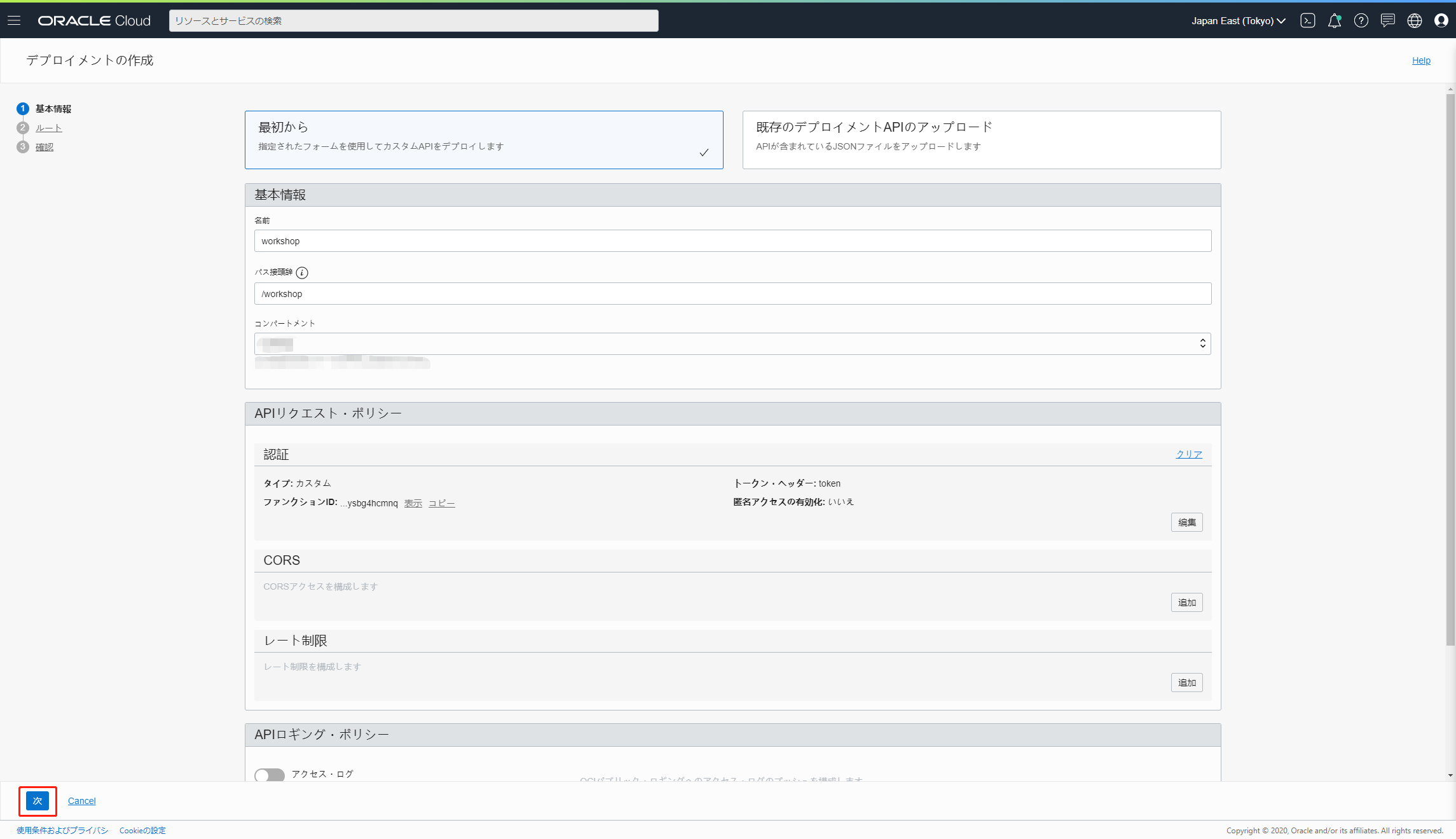Click the page vertical scrollbar

[x=1450, y=369]
